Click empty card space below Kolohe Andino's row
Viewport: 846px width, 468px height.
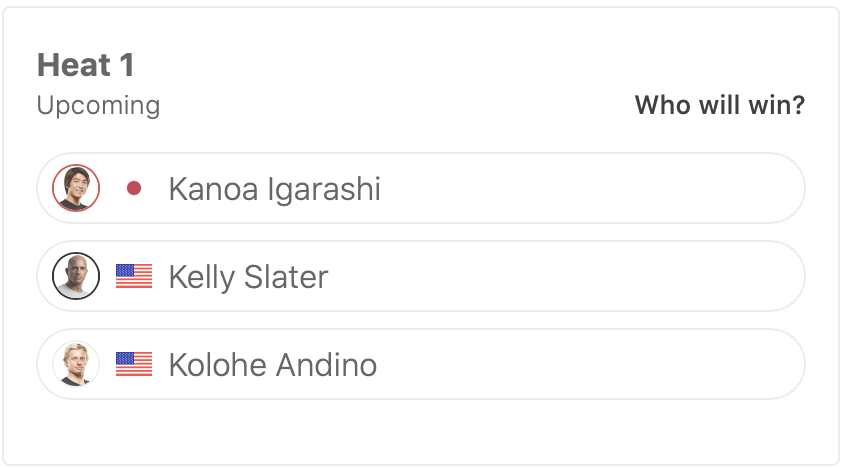(420, 430)
